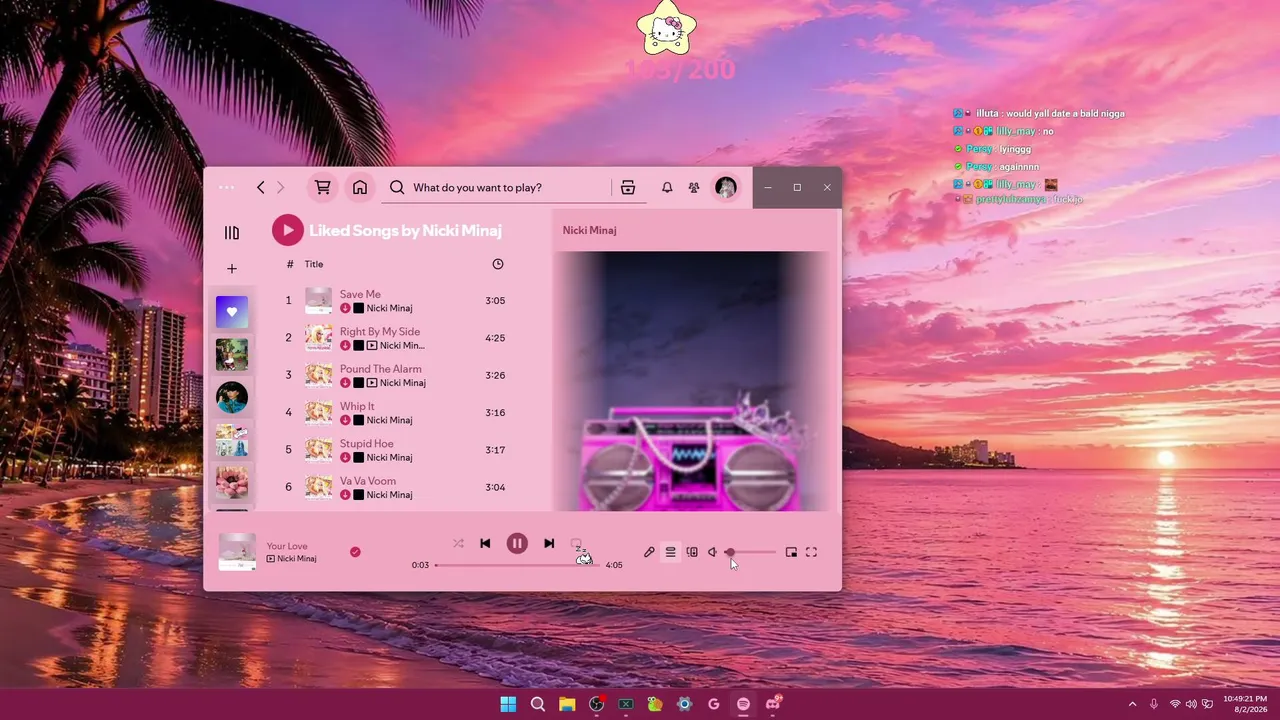Toggle the play queue view
This screenshot has height=720, width=1280.
[x=670, y=552]
